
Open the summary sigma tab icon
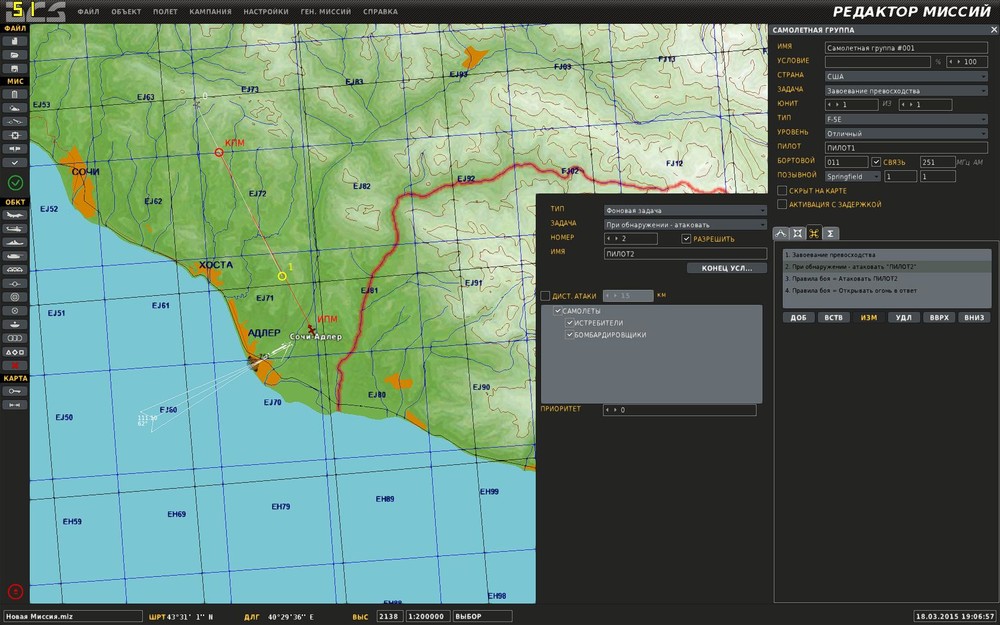pyautogui.click(x=831, y=233)
